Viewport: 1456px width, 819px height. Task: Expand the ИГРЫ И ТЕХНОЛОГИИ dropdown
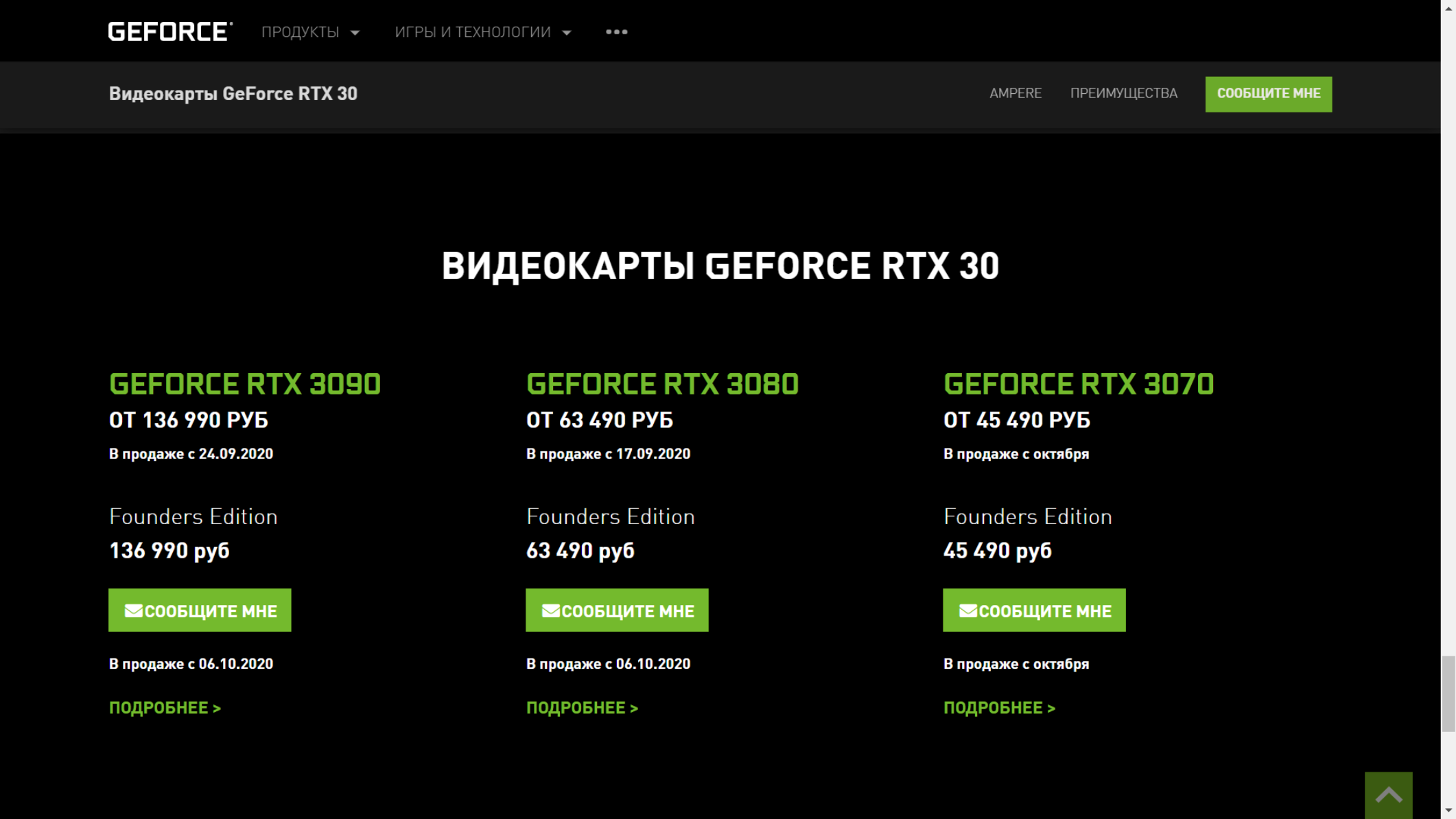(483, 32)
